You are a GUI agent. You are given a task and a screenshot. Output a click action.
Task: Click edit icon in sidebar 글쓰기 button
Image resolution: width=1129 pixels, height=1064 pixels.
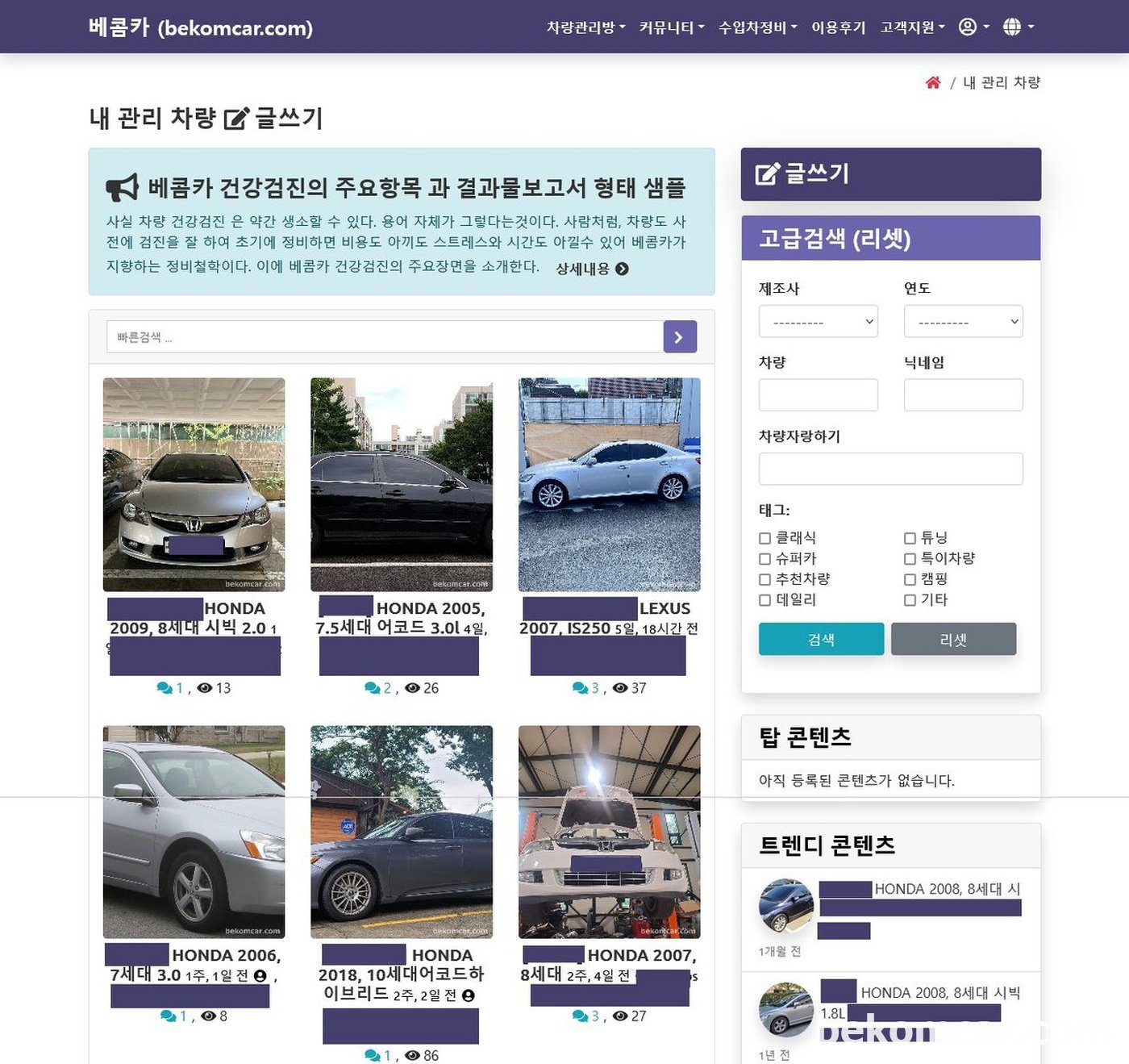[x=768, y=173]
